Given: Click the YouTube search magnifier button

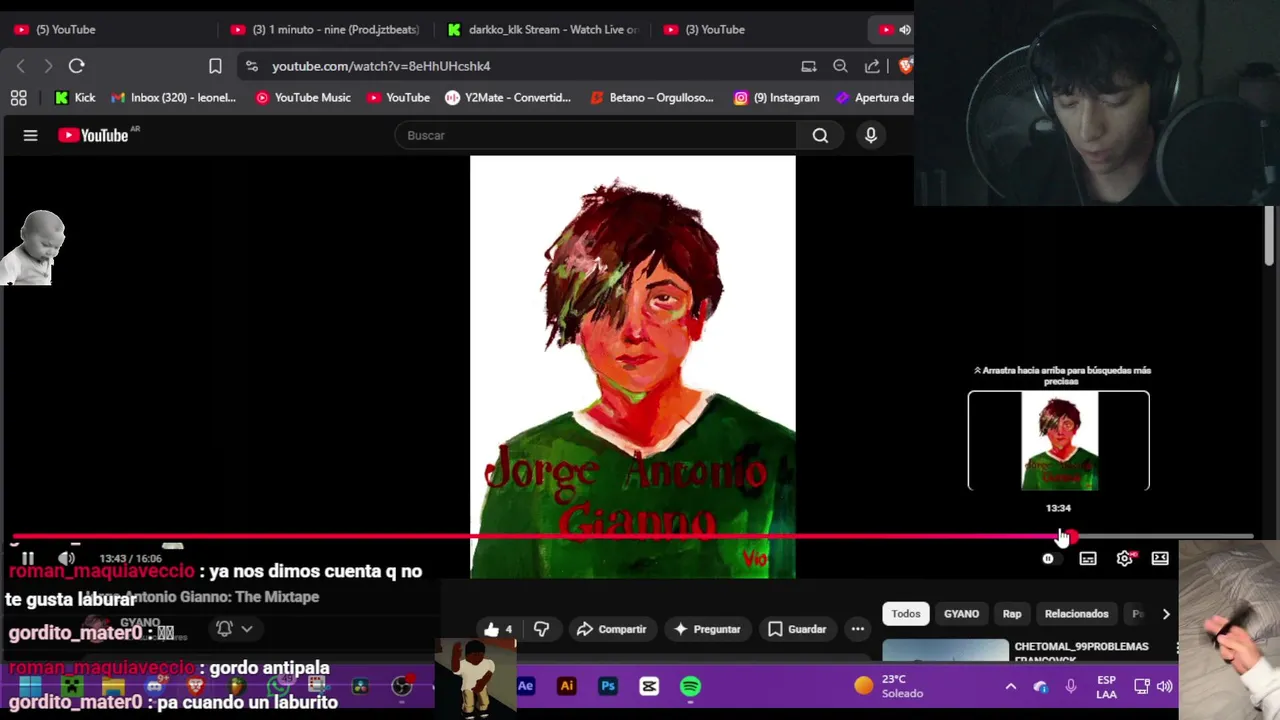Looking at the screenshot, I should pos(820,135).
